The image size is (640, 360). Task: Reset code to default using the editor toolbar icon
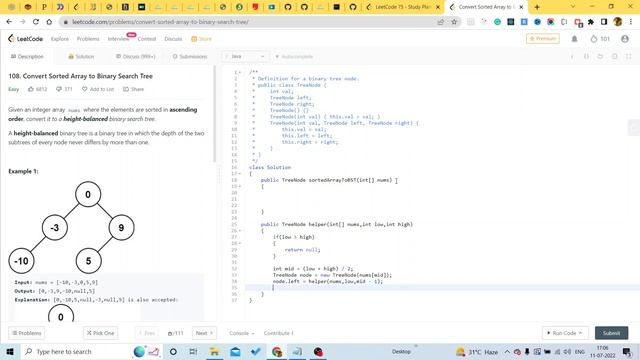[x=600, y=56]
